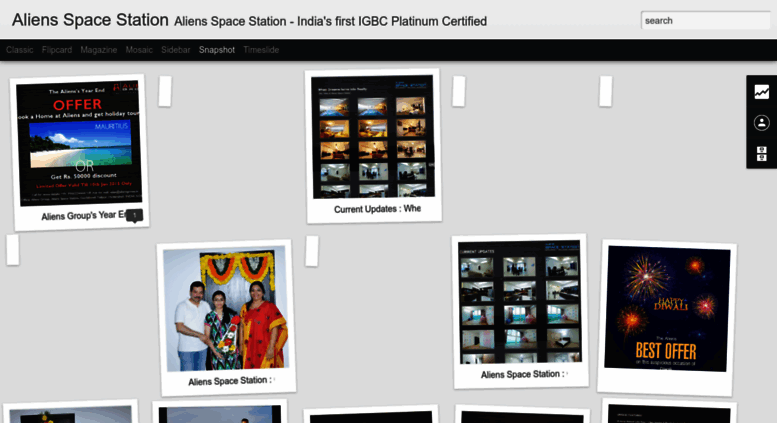This screenshot has height=423, width=777.
Task: Click the search input field
Action: coord(706,20)
